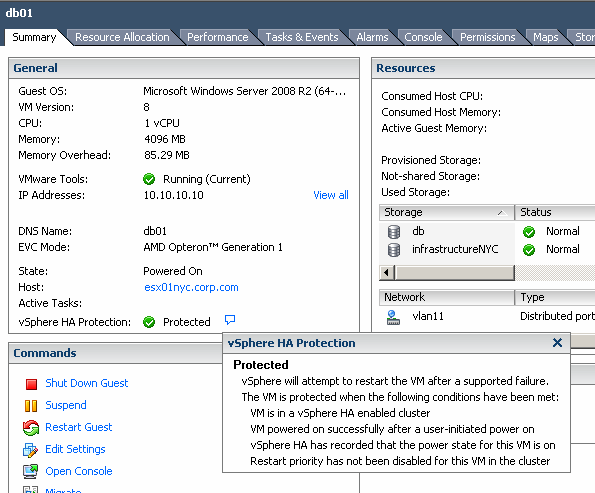This screenshot has height=493, width=595.
Task: Click the Open Console command
Action: (x=79, y=471)
